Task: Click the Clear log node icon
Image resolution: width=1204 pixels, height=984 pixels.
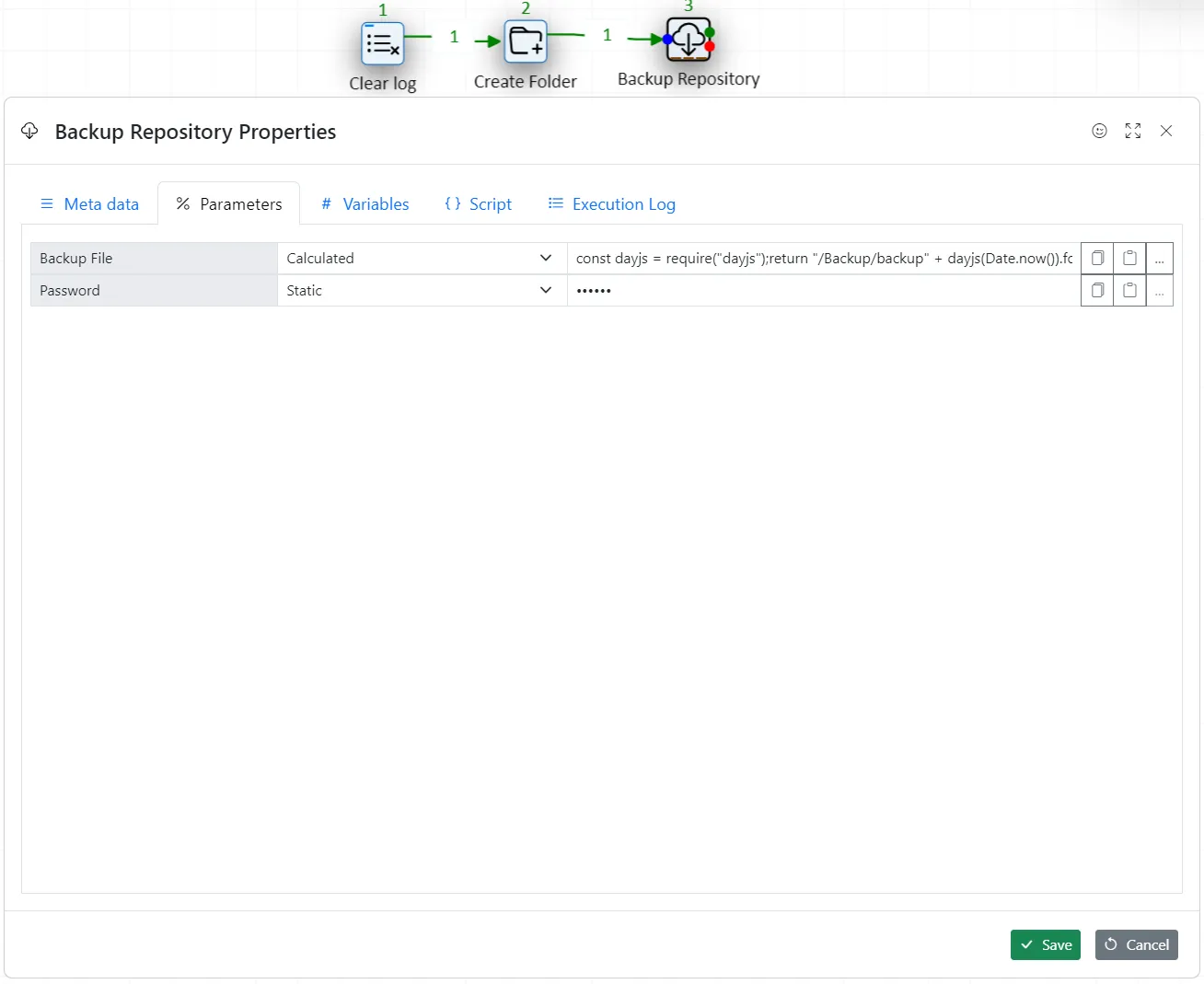Action: tap(382, 43)
